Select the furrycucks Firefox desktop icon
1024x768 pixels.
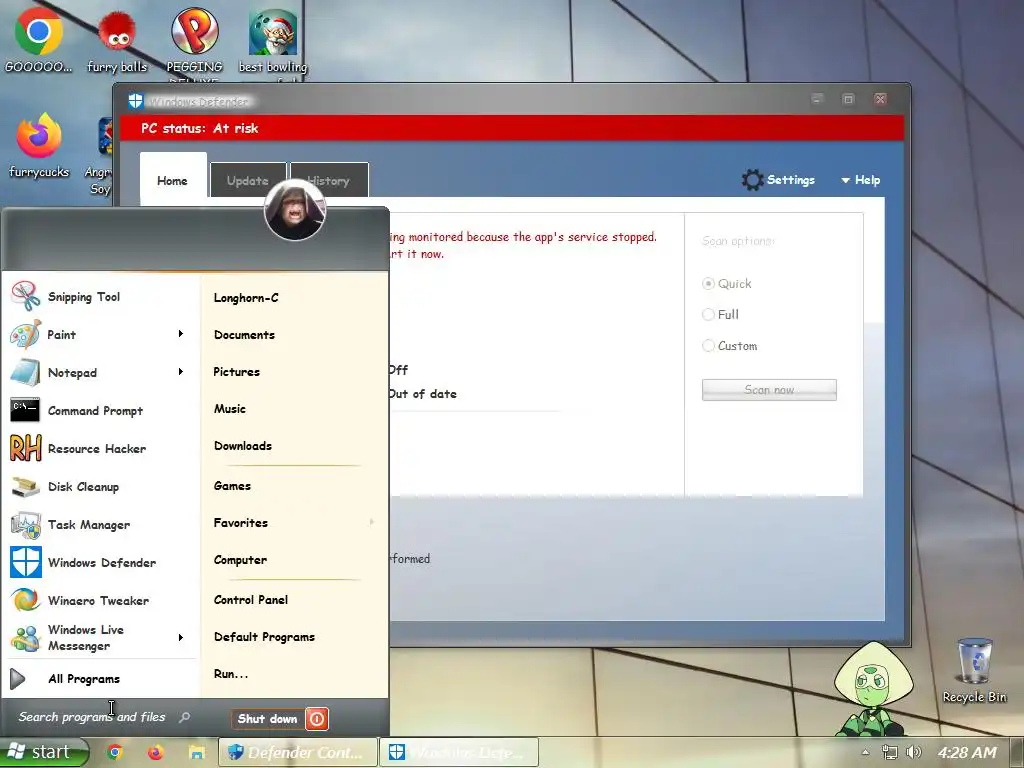click(39, 146)
